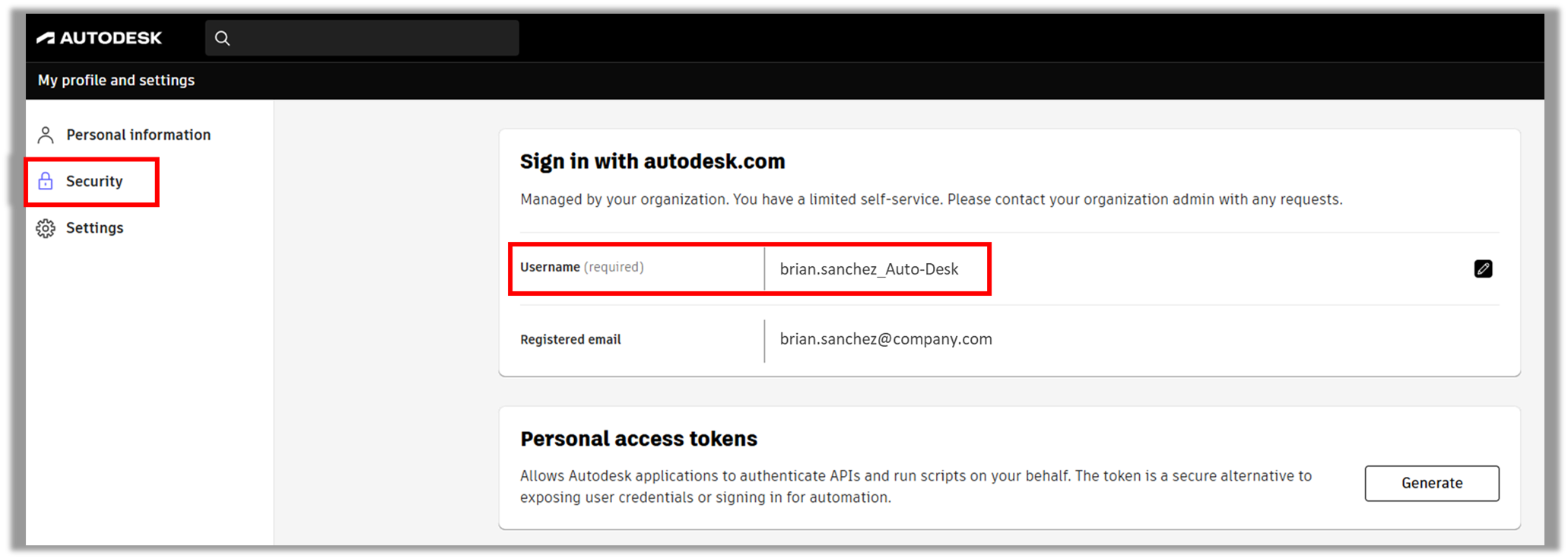The image size is (1568, 559).
Task: Click the Personal access tokens heading
Action: 638,438
